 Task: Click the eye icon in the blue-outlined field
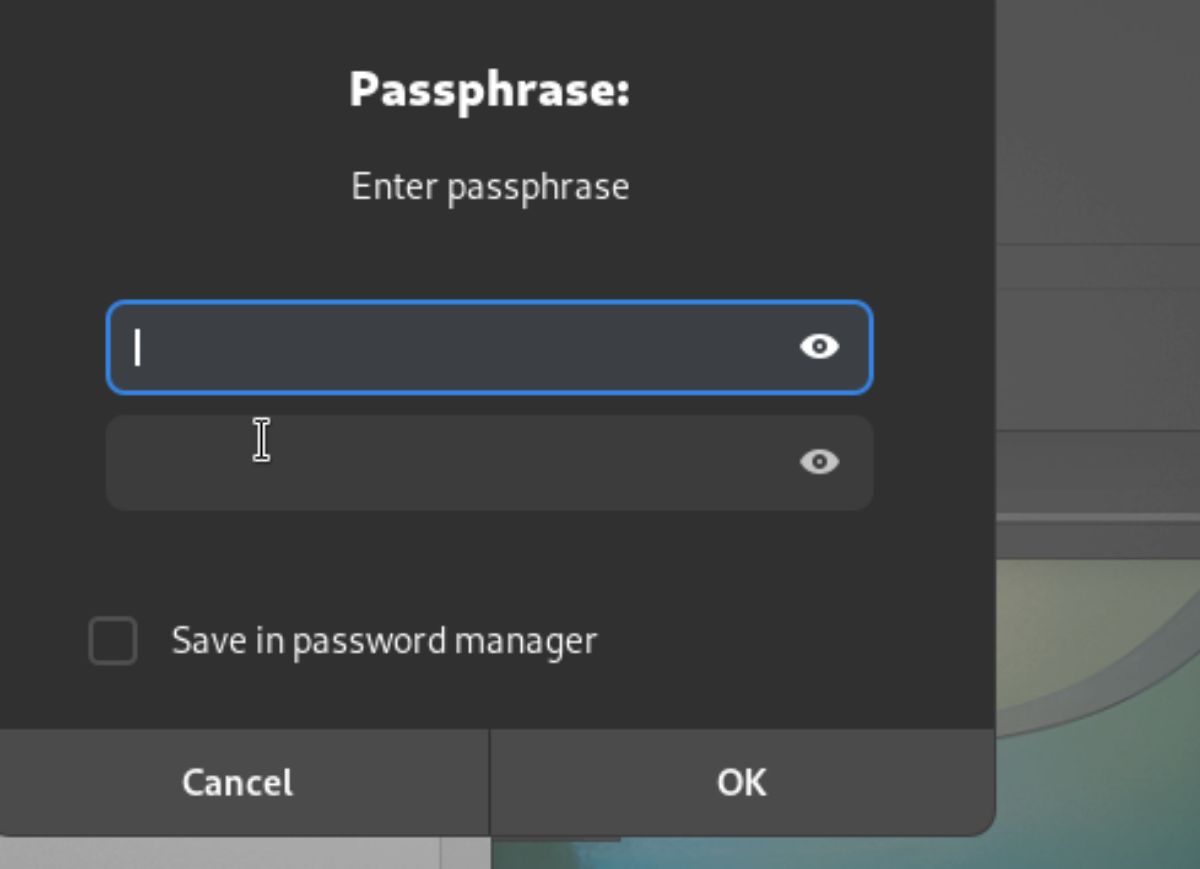point(819,346)
